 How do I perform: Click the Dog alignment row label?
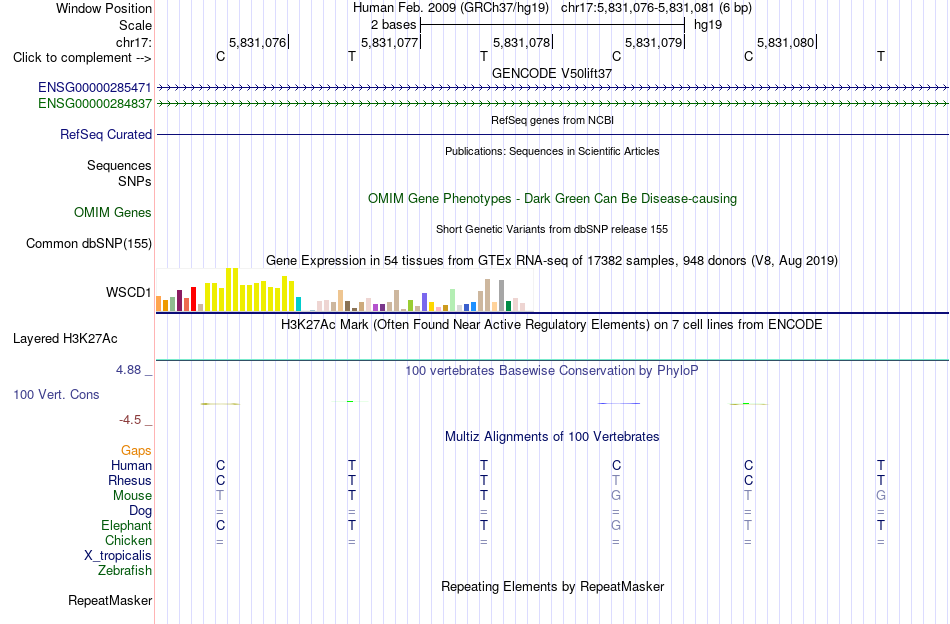click(140, 511)
